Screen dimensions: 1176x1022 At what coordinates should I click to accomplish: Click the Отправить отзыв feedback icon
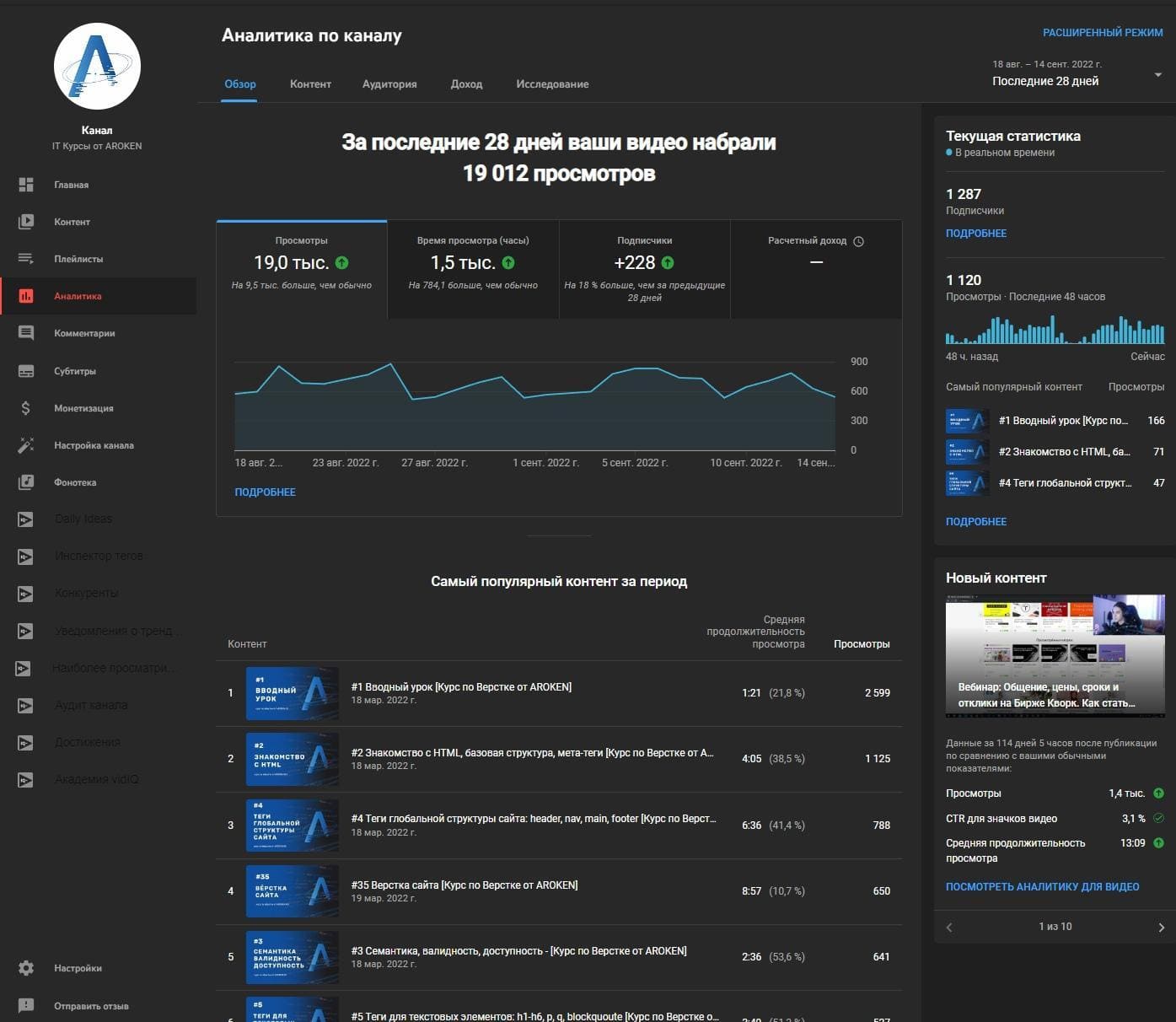pyautogui.click(x=26, y=1005)
